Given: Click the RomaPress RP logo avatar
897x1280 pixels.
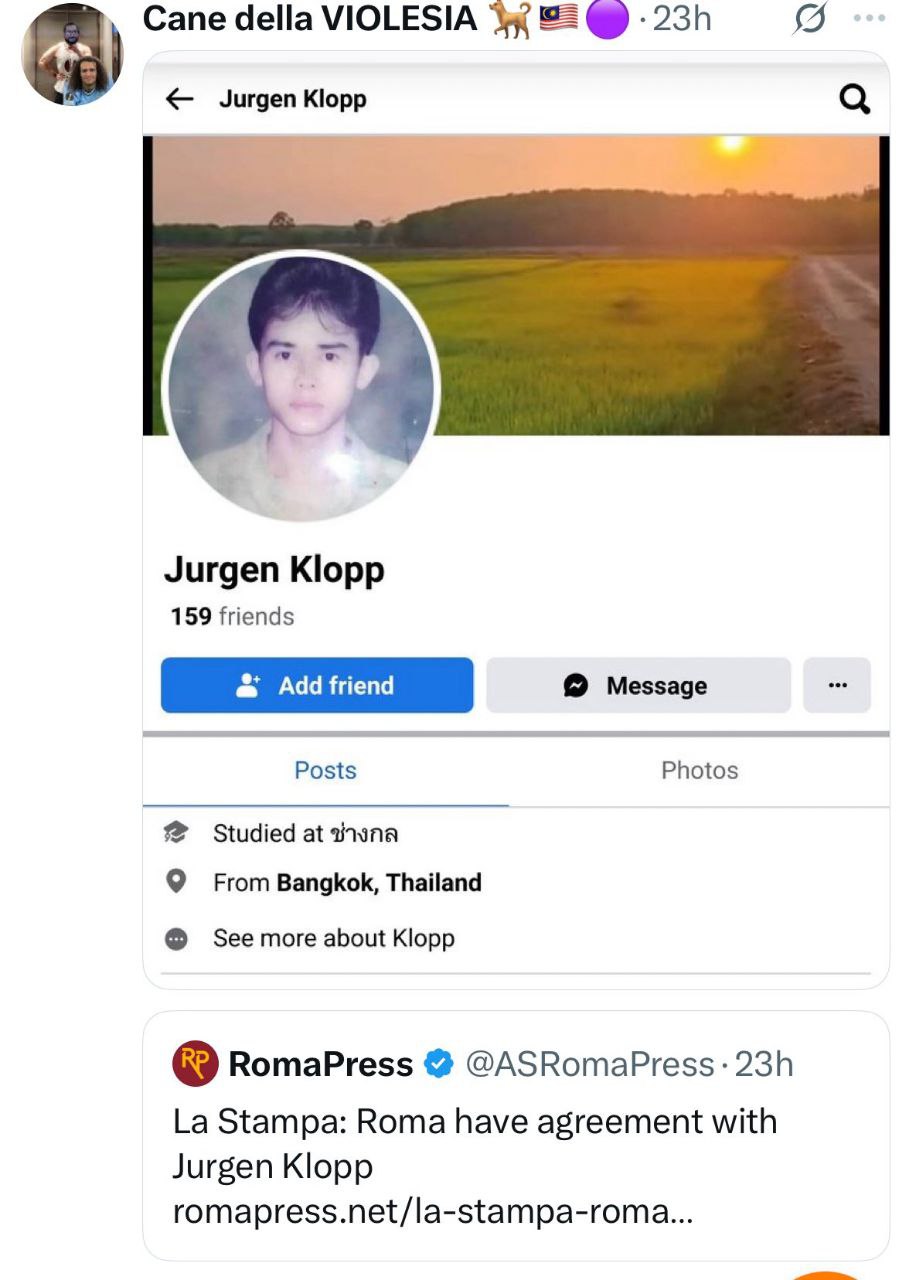Looking at the screenshot, I should click(x=195, y=1064).
